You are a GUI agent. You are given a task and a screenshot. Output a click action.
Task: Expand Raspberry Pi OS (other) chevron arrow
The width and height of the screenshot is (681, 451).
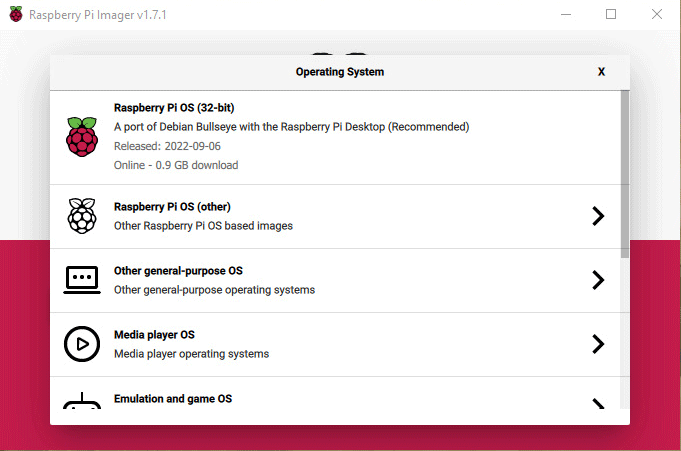(598, 216)
